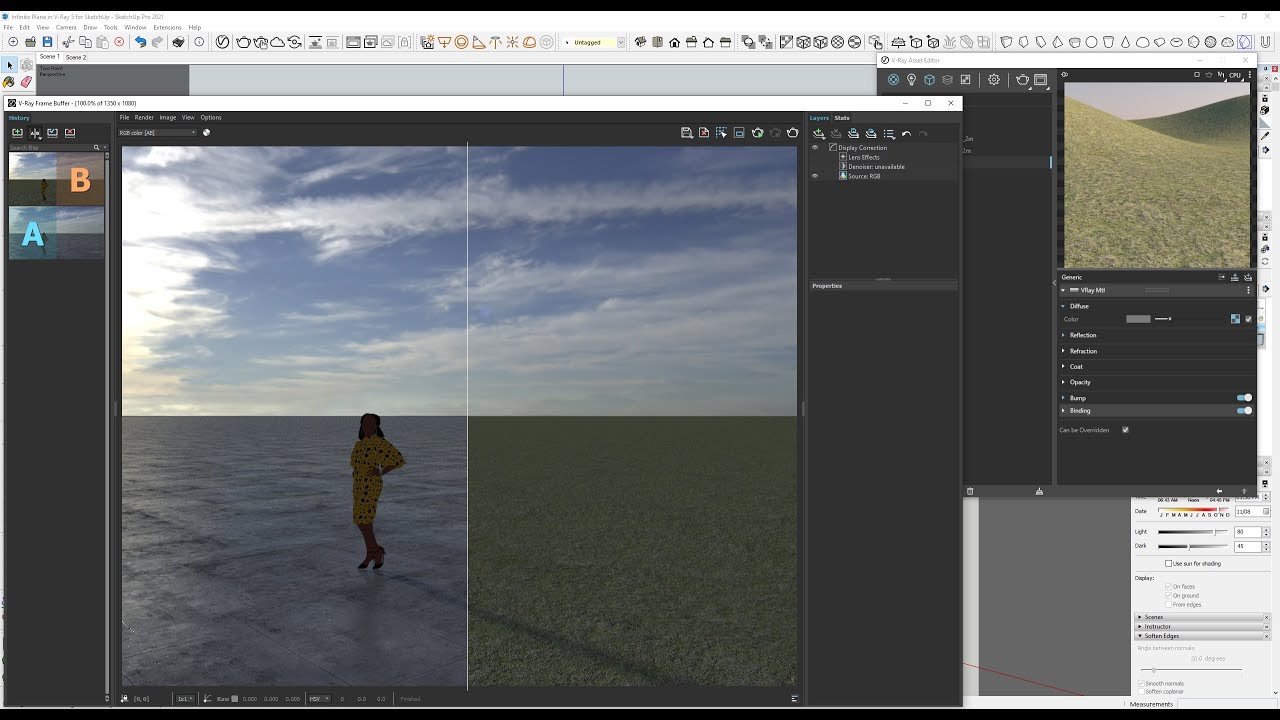1280x720 pixels.
Task: Open the RGB color channel dropdown
Action: pos(158,132)
